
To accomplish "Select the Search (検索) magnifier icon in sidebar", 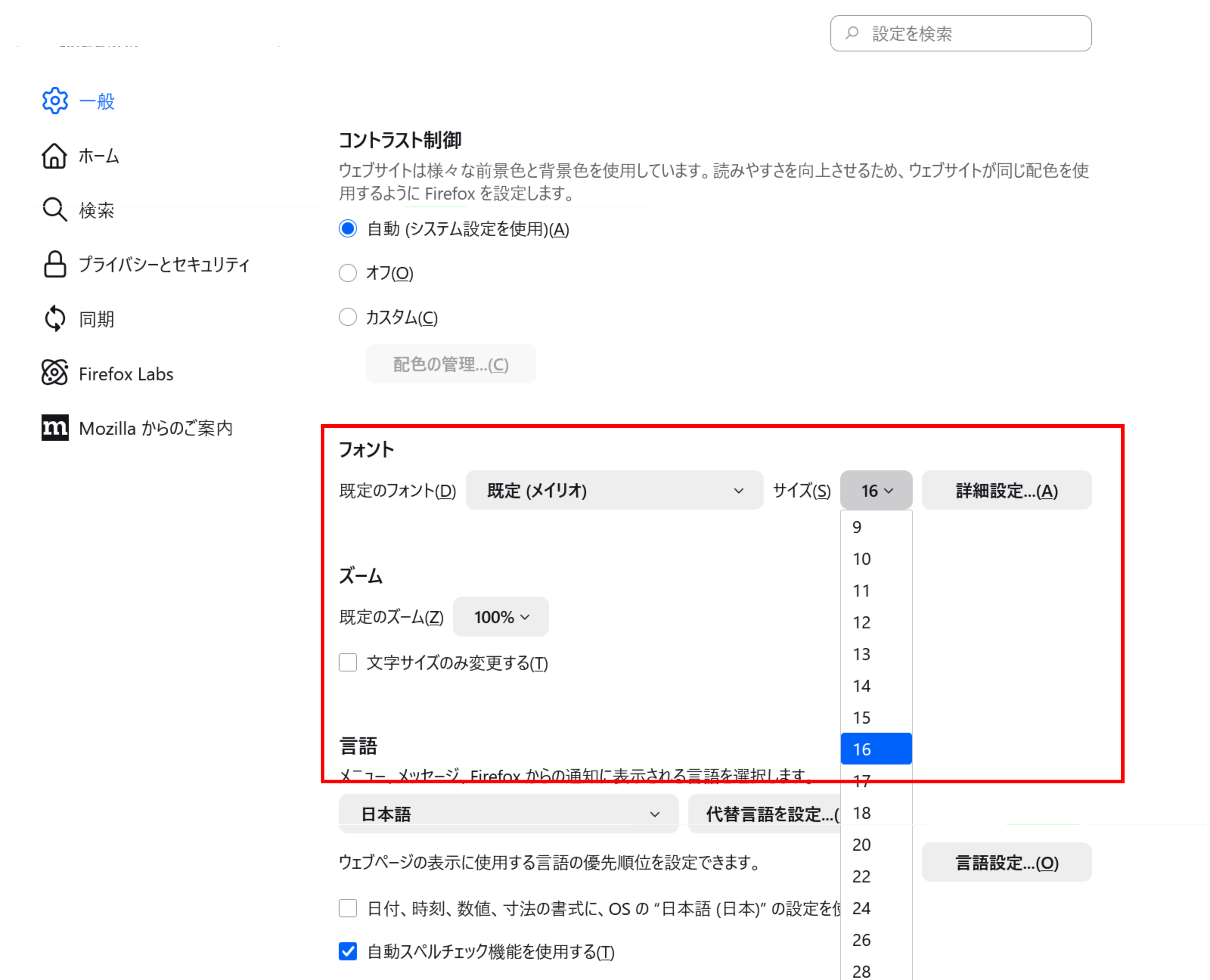I will coord(55,209).
